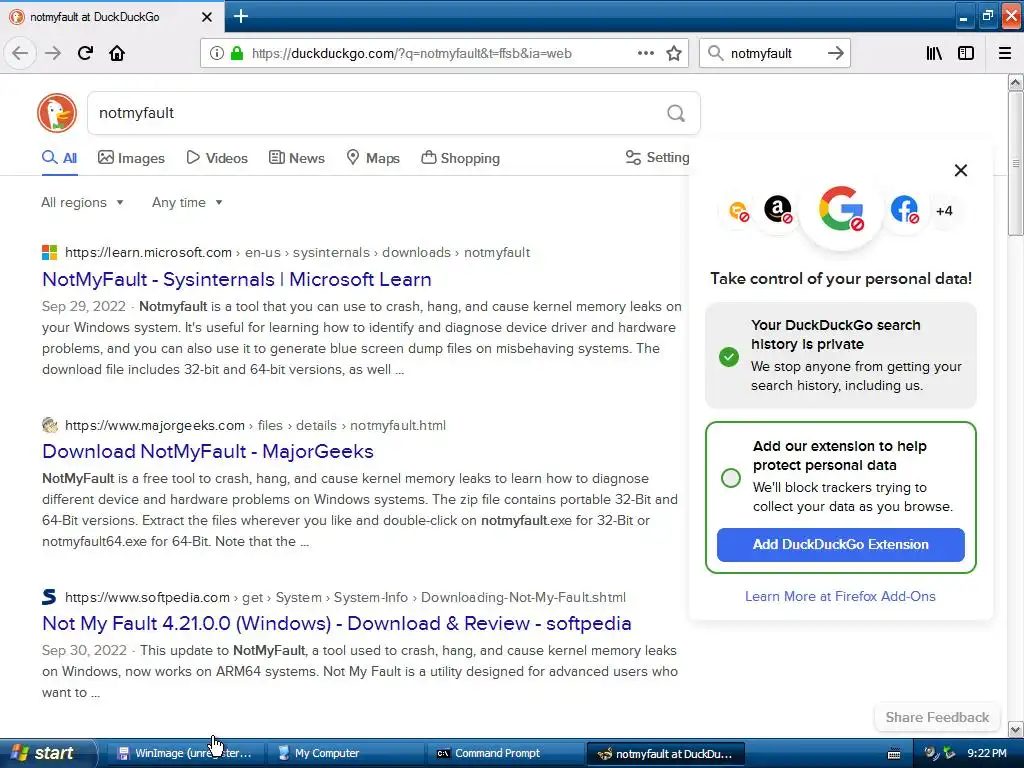1024x768 pixels.
Task: Click the scrollbar up arrow
Action: point(1015,82)
